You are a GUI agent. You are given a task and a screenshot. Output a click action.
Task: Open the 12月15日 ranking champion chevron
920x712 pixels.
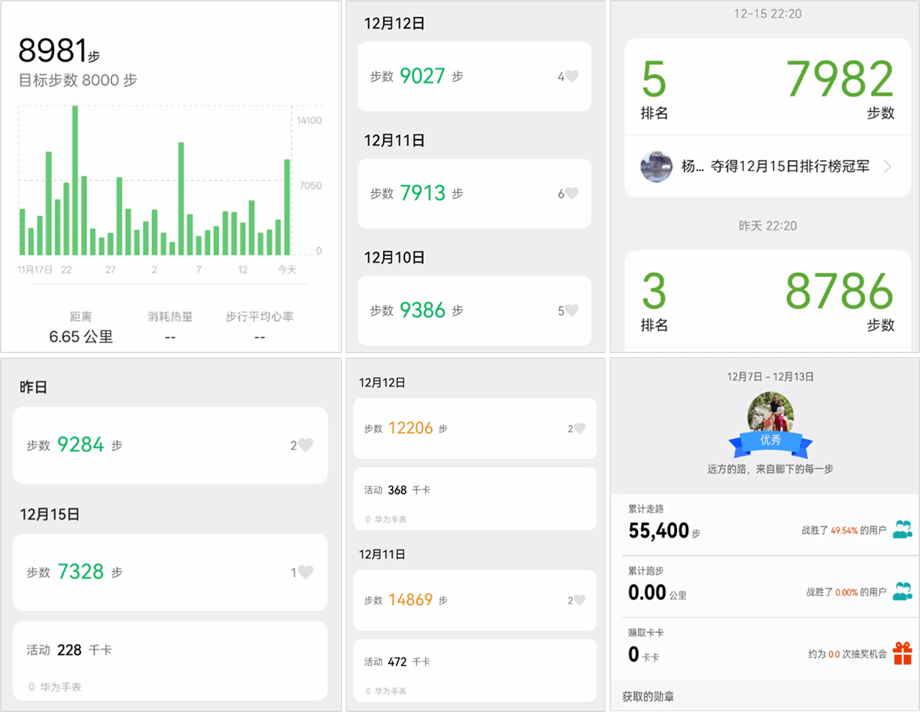[887, 167]
